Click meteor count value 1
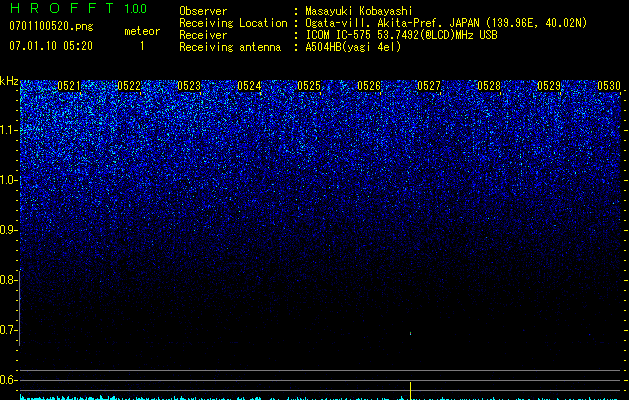629x400 pixels. point(142,46)
